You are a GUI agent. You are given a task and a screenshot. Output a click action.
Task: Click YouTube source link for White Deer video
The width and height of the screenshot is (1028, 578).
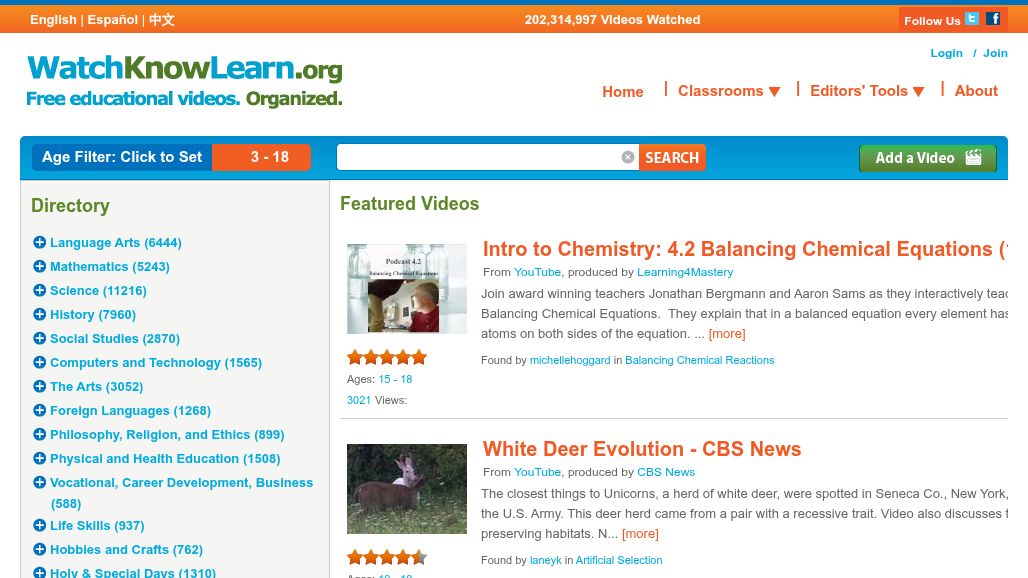pyautogui.click(x=538, y=472)
